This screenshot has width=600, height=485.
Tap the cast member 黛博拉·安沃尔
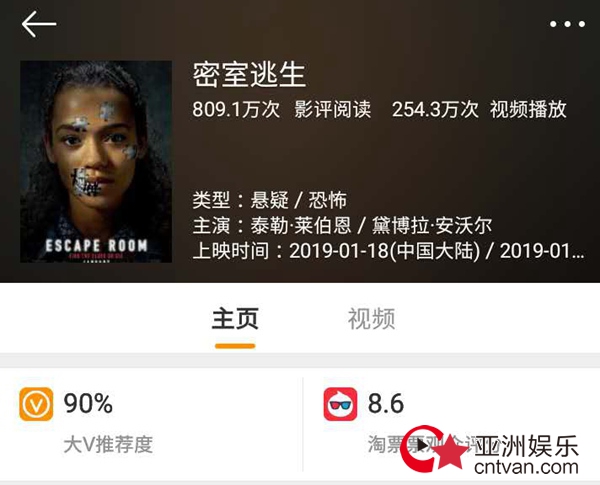(432, 225)
